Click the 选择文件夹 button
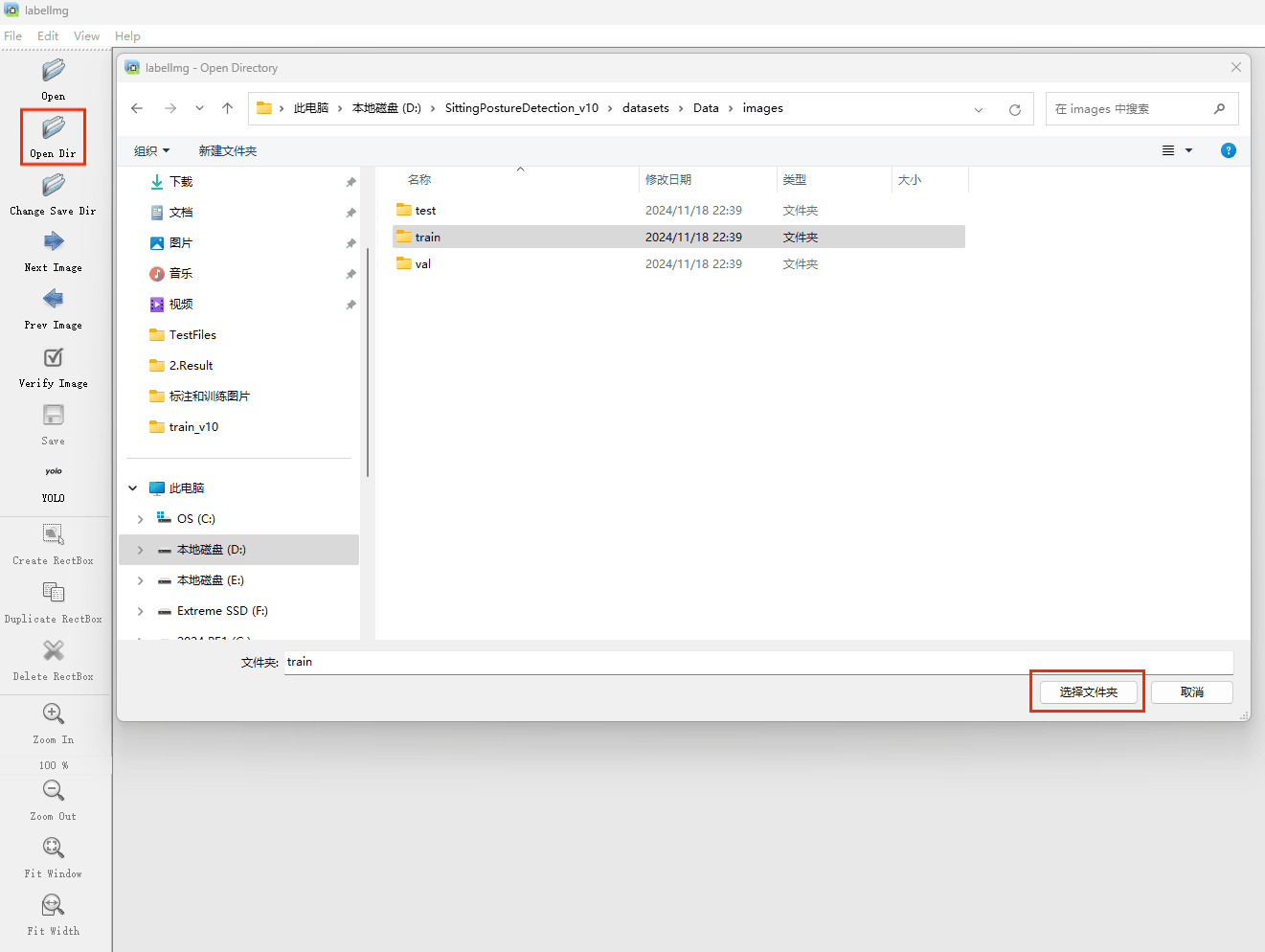Screen dimensions: 1265x952 1088,692
